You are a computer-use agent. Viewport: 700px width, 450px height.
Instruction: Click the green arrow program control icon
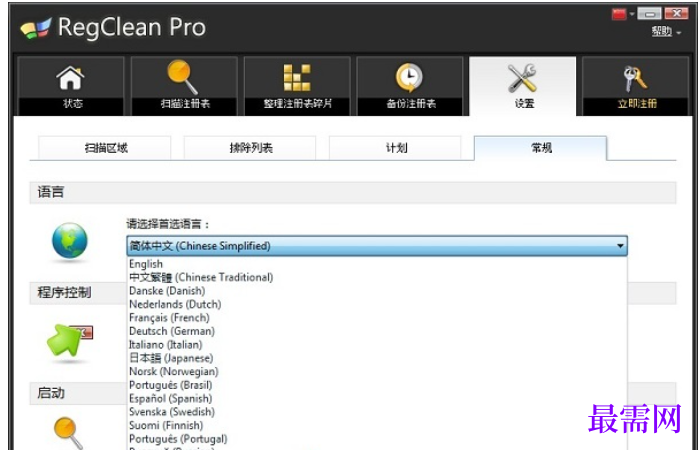point(69,341)
